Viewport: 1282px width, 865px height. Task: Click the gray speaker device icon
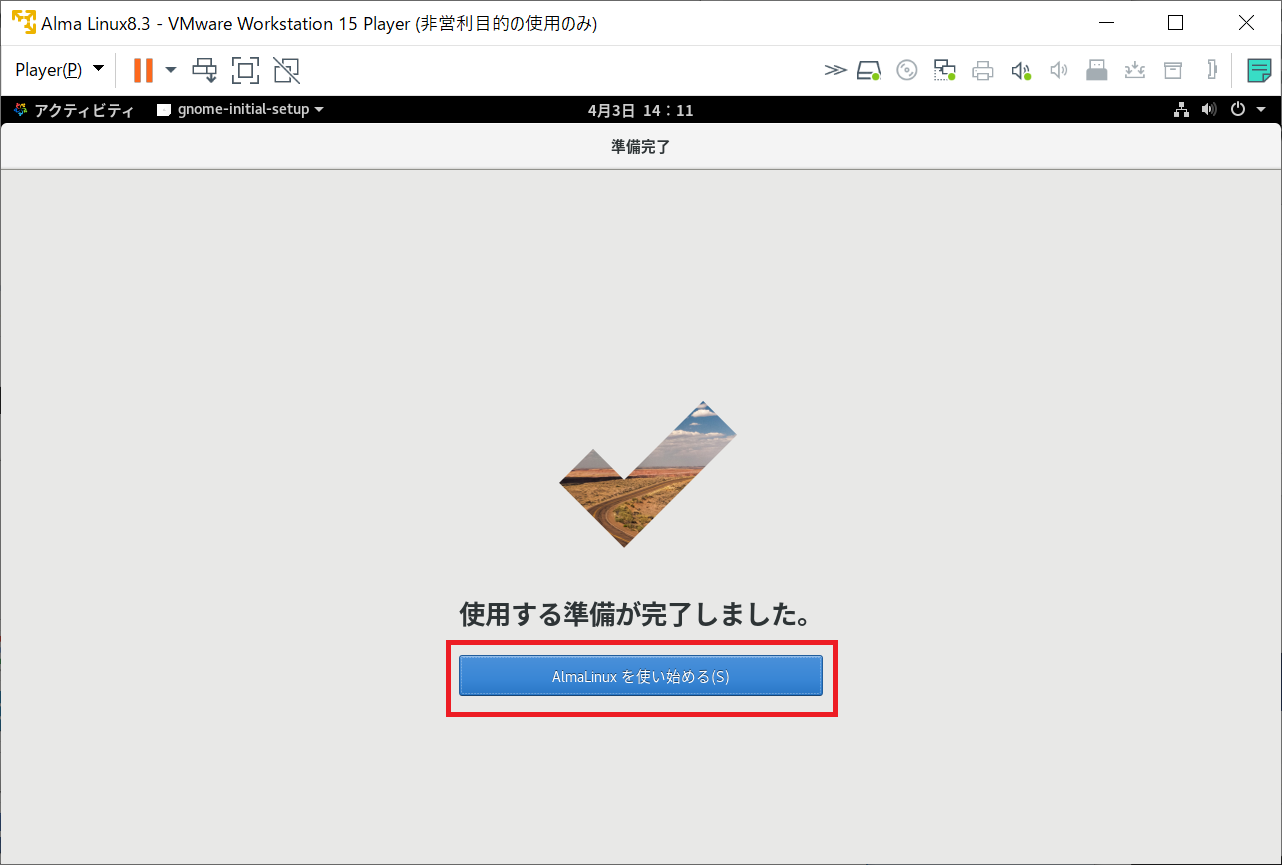tap(1059, 70)
